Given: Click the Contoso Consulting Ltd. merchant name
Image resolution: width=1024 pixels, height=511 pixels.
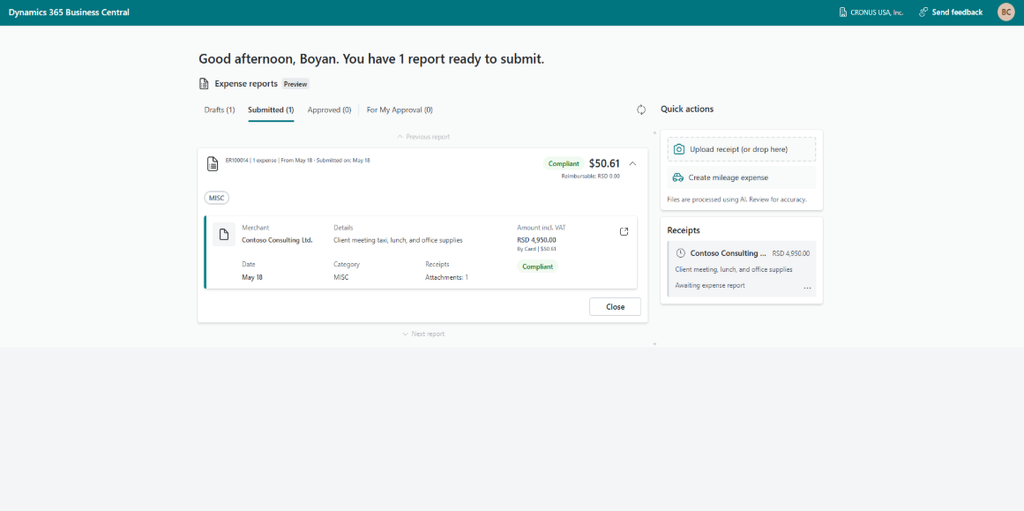Looking at the screenshot, I should coord(278,240).
